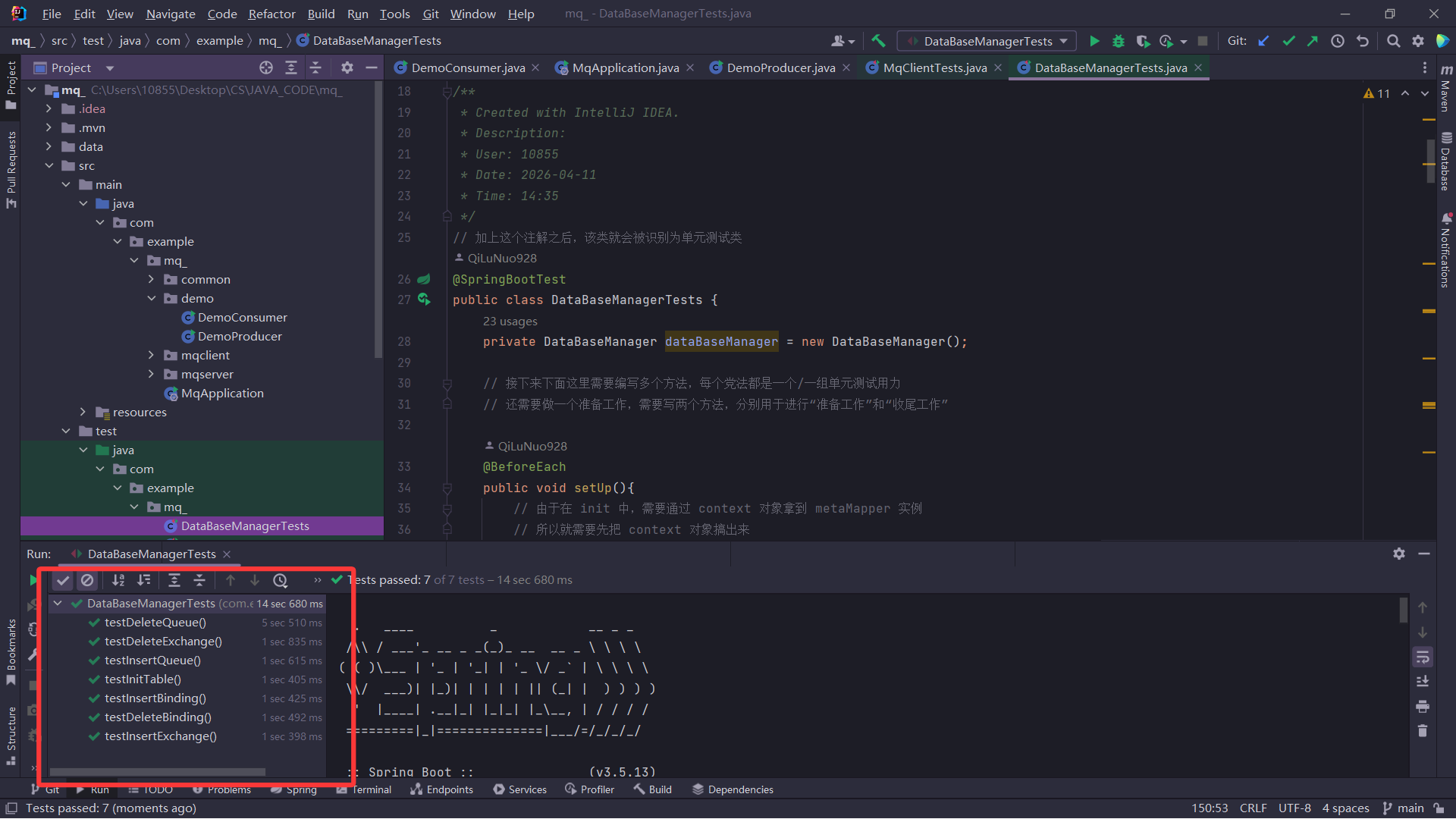Screen dimensions: 1456x819
Task: Toggle soft-wrap in console output
Action: (1423, 657)
